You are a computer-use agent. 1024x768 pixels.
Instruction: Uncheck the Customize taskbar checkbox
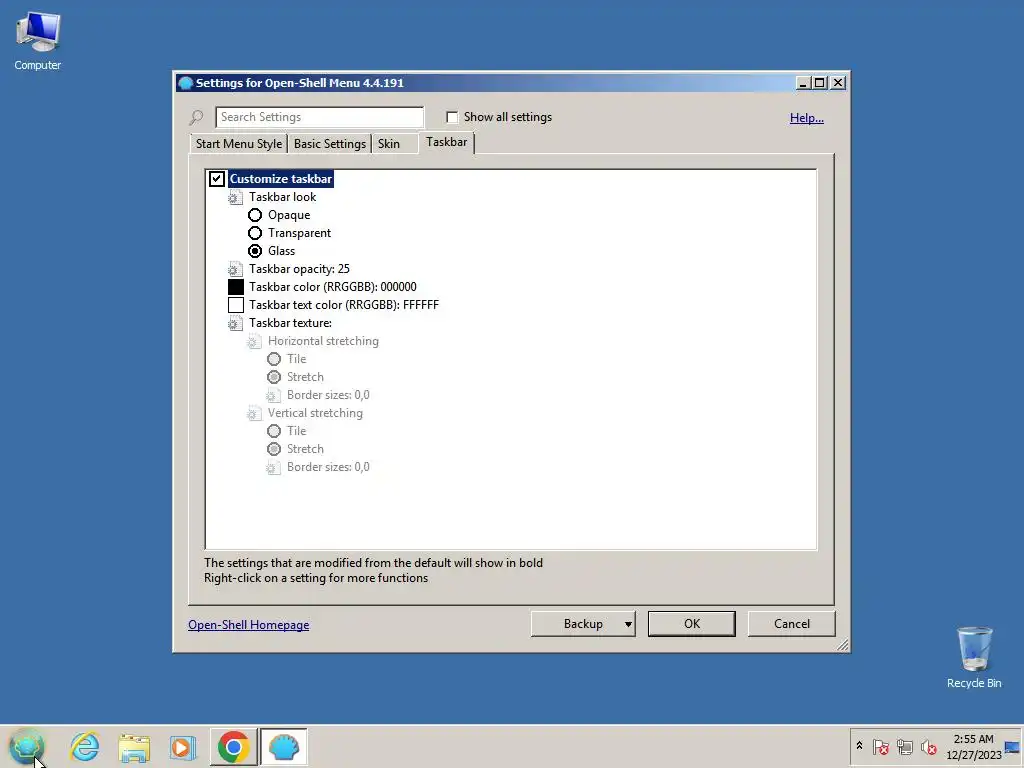click(217, 179)
